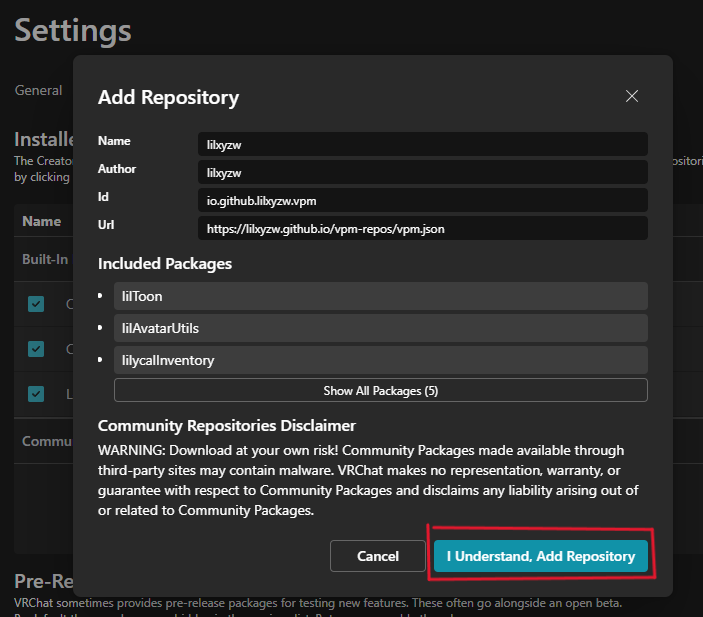Select the lilycalInventory package entry
Screen dimensions: 703x617
coord(381,360)
